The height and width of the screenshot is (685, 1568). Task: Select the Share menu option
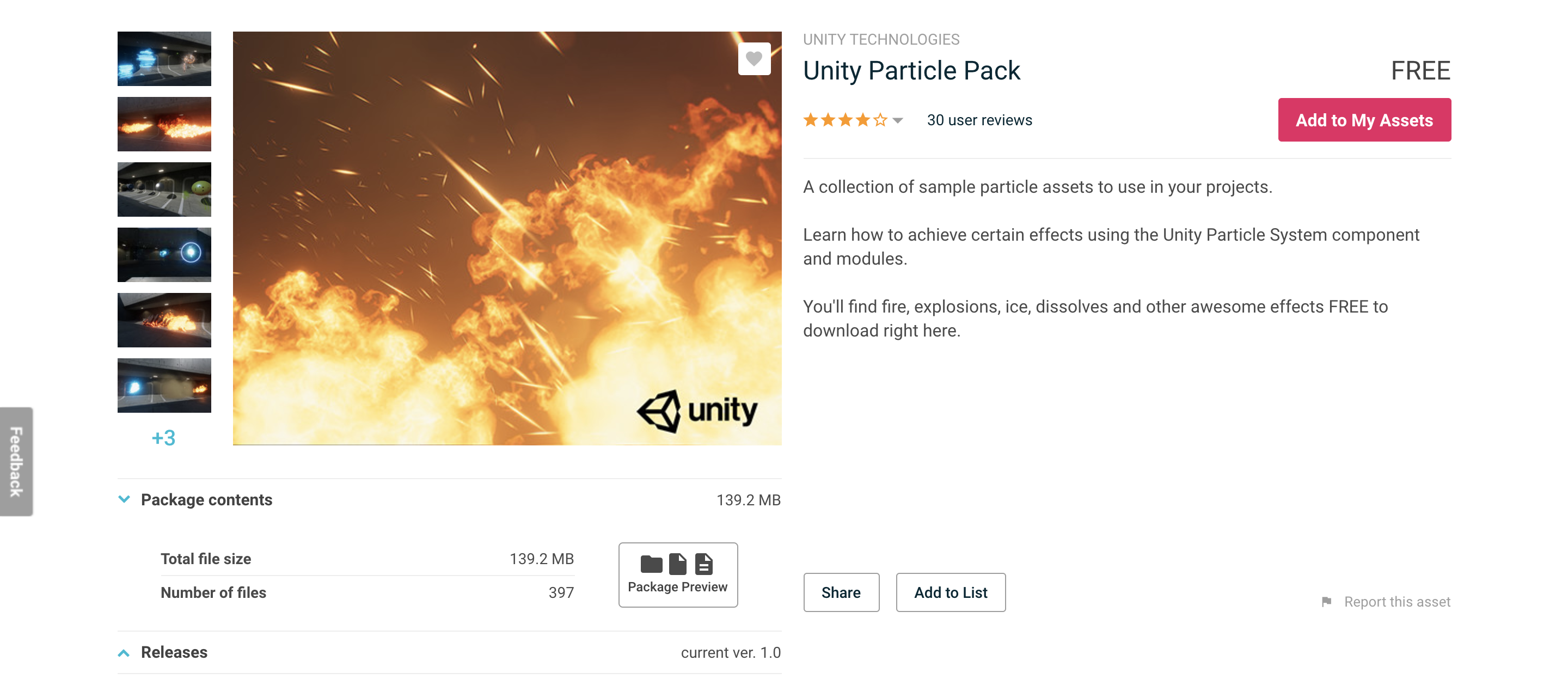pyautogui.click(x=840, y=592)
